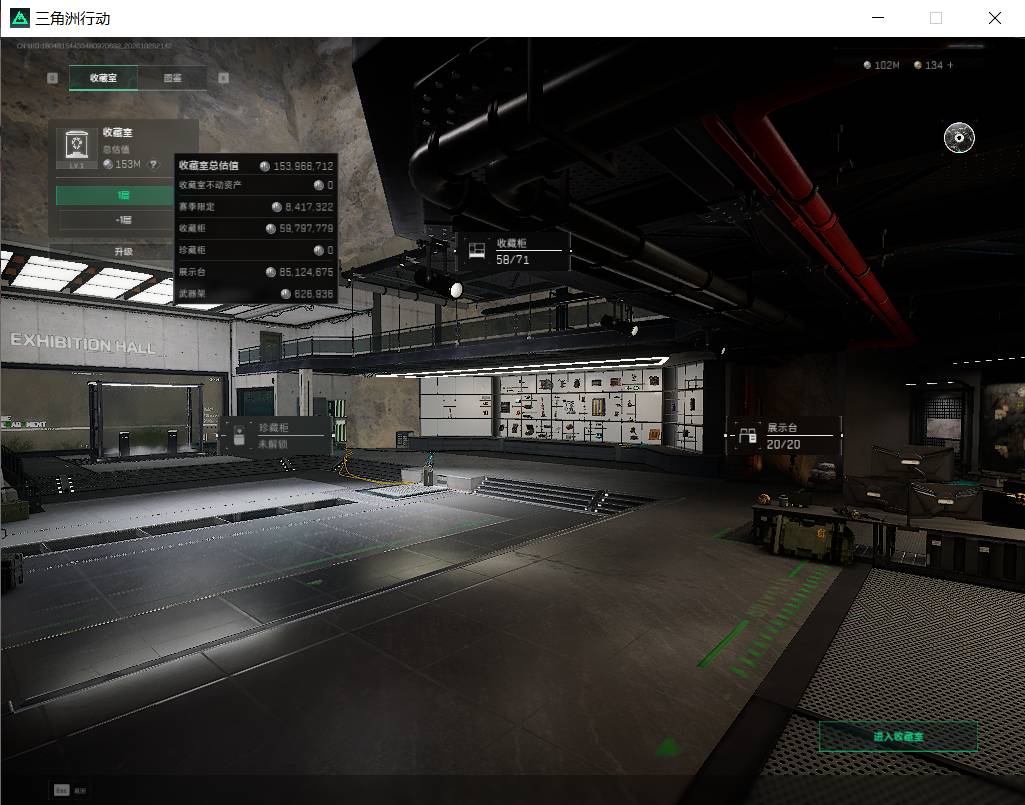Click the plus icon next to 134

click(950, 65)
